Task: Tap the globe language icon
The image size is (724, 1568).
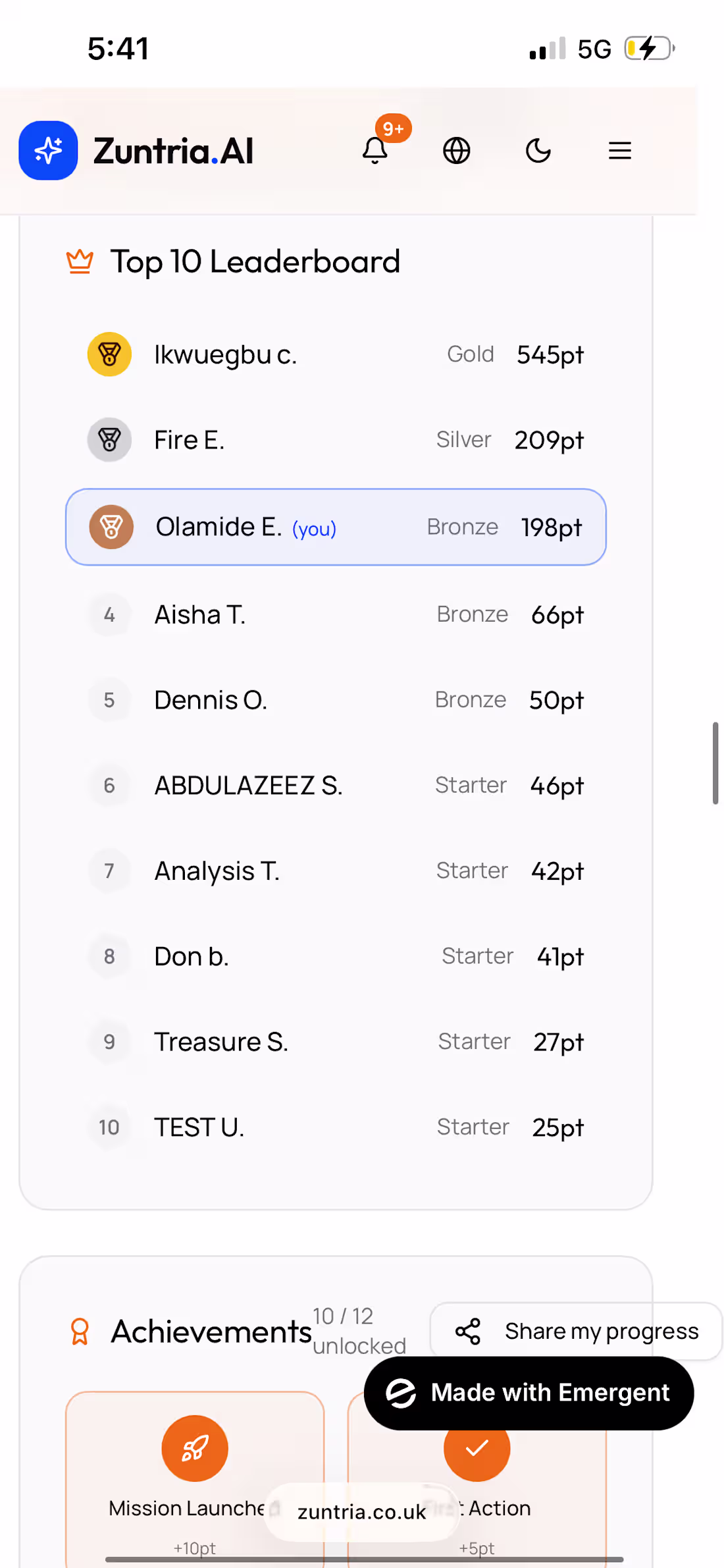Action: coord(456,151)
